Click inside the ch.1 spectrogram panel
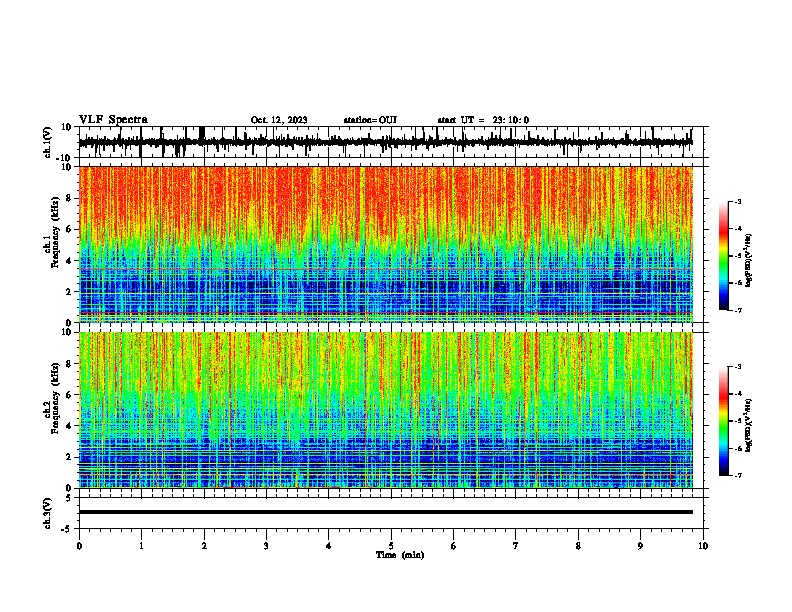This screenshot has height=612, width=792. click(x=386, y=244)
